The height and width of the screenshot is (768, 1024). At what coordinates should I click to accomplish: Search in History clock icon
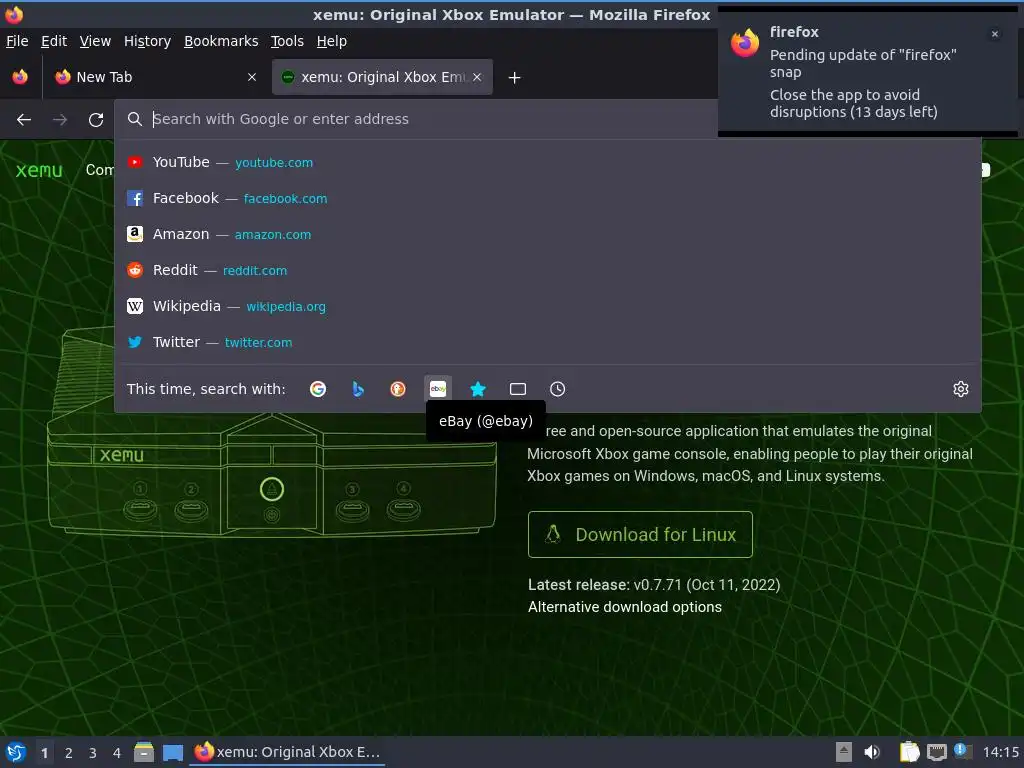point(558,389)
